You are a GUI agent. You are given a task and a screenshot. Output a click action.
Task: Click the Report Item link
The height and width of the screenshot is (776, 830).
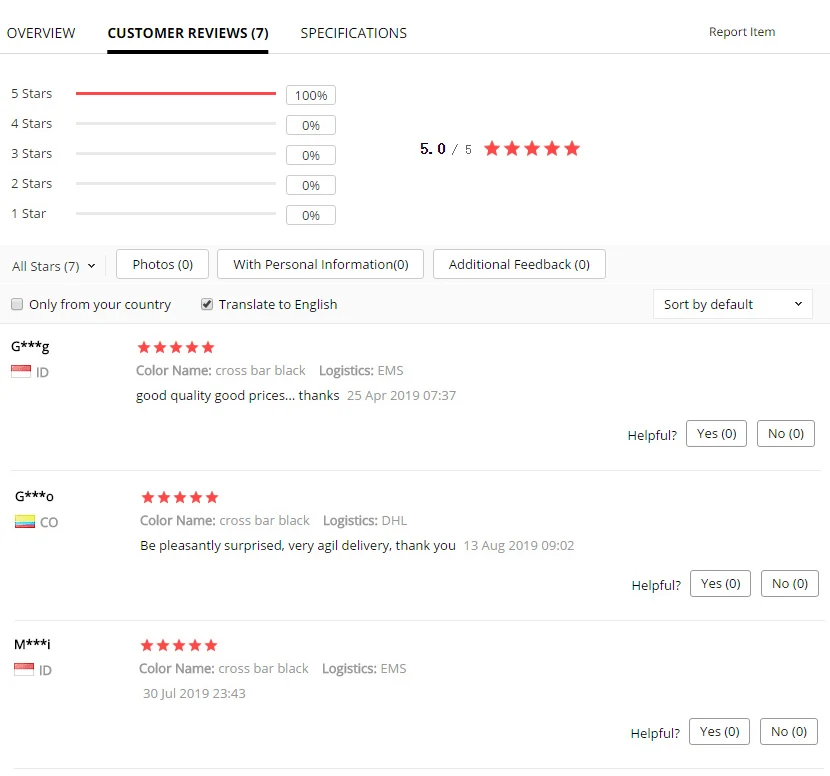[742, 32]
